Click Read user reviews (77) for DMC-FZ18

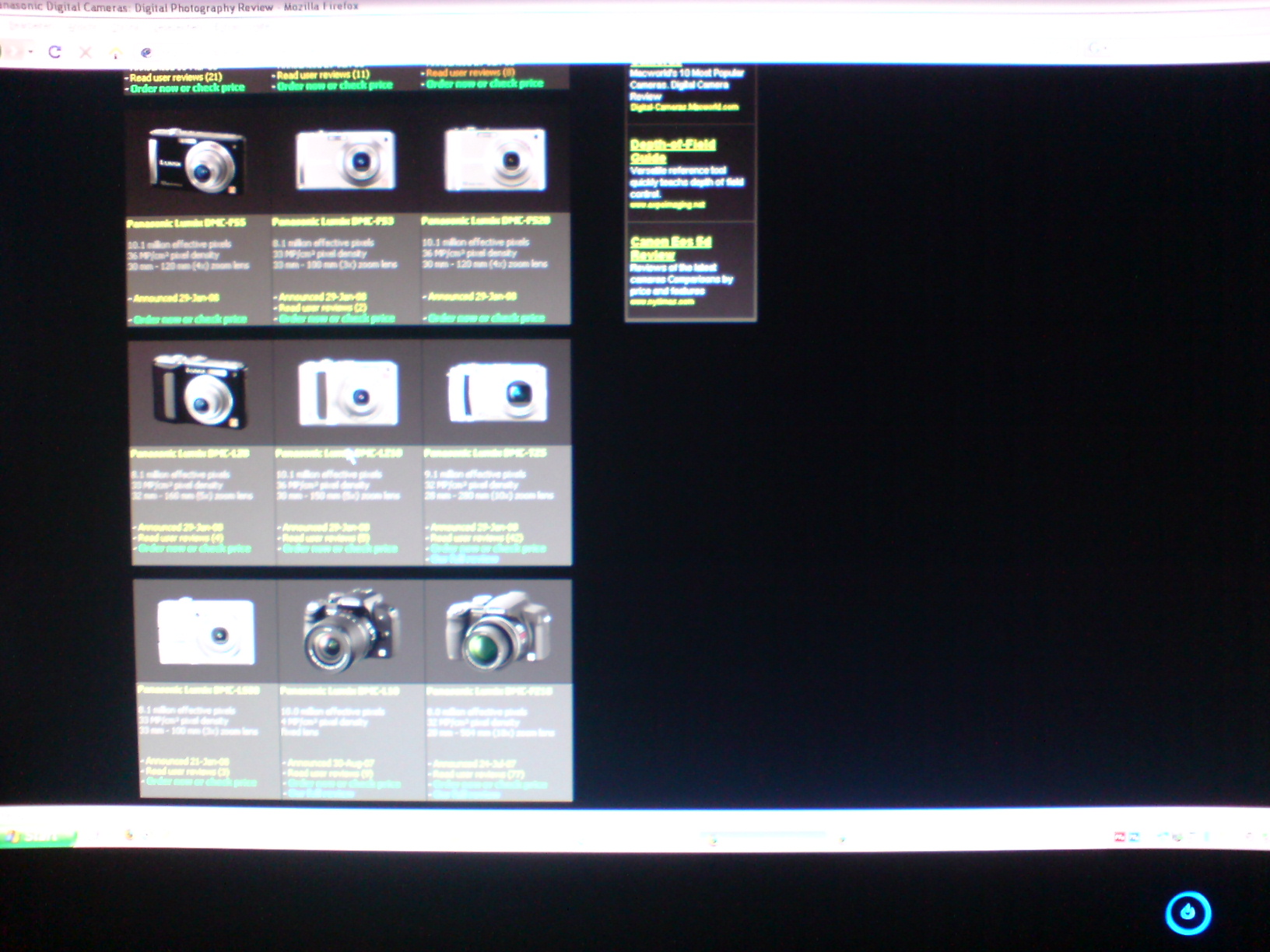click(x=479, y=774)
